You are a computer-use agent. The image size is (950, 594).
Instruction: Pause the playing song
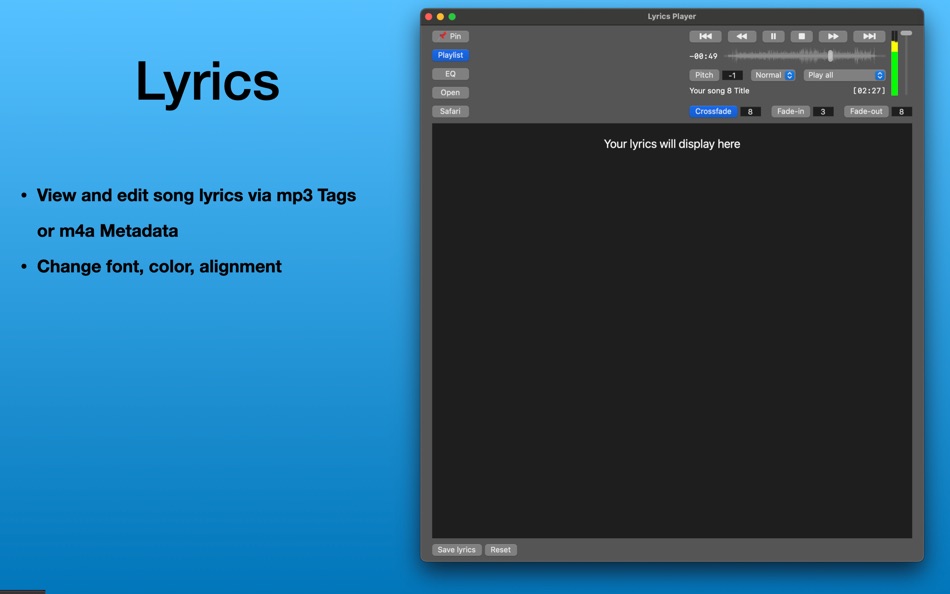tap(774, 35)
